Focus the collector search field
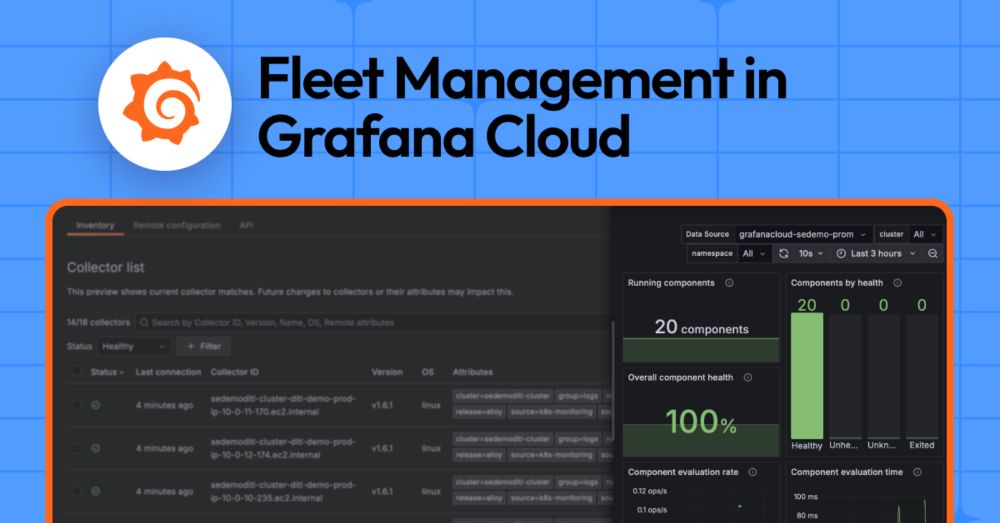Image resolution: width=1000 pixels, height=523 pixels. pos(373,323)
